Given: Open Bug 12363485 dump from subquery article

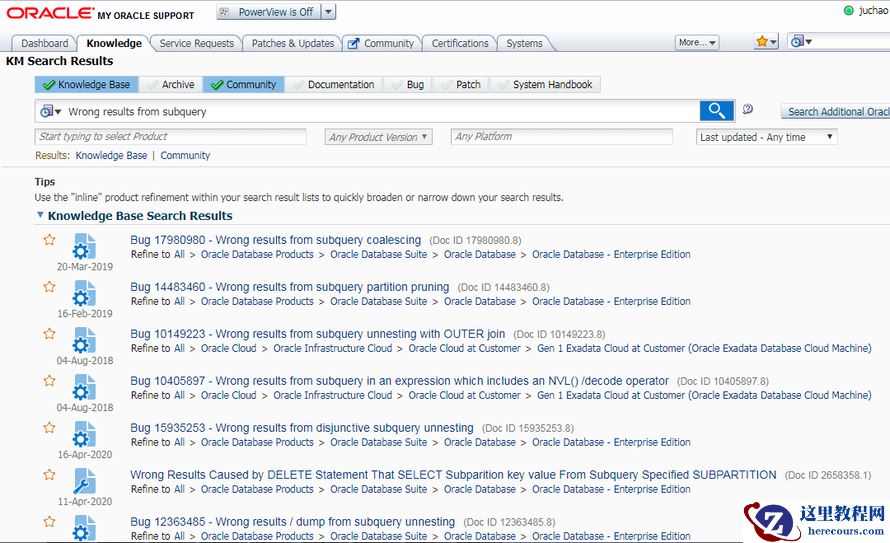Looking at the screenshot, I should click(x=292, y=522).
